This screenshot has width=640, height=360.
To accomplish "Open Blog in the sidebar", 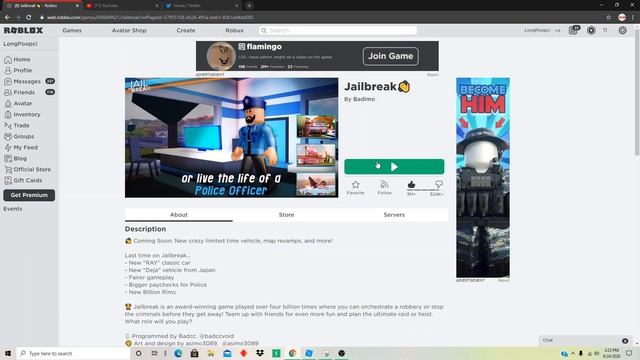I will point(16,158).
